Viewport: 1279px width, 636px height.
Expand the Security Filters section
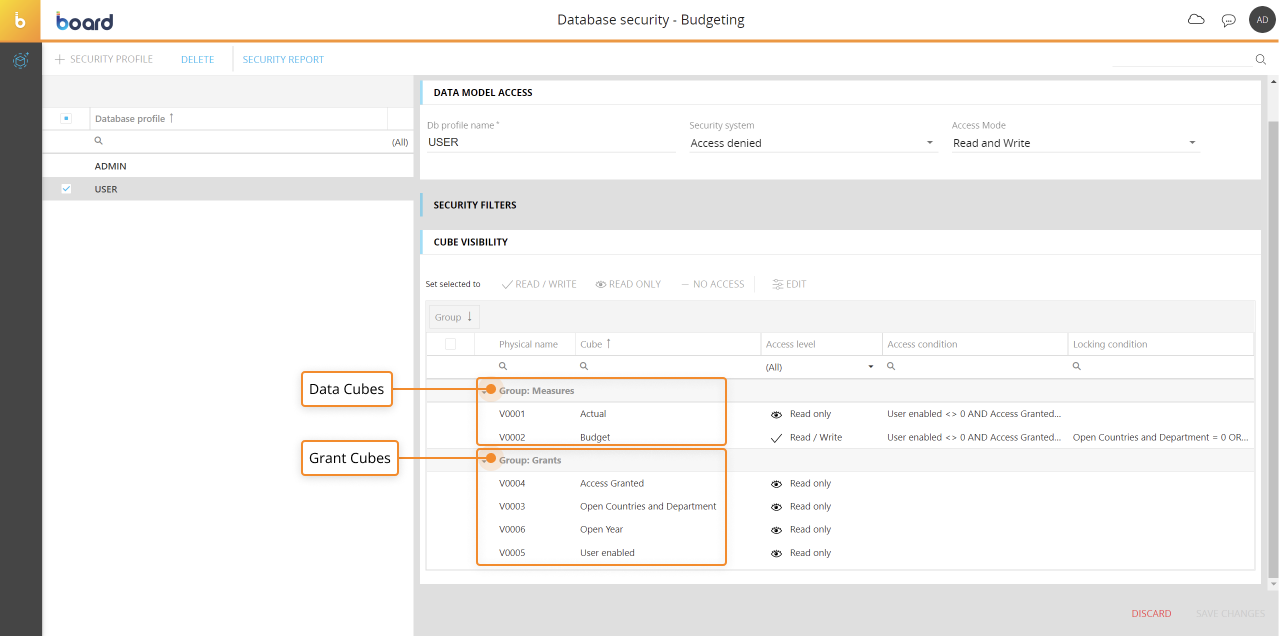tap(475, 205)
